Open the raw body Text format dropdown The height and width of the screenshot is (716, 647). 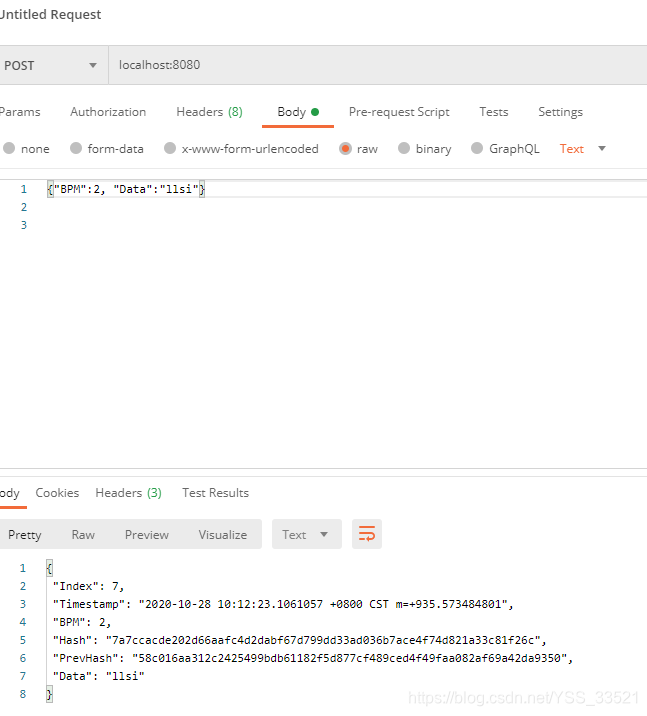point(582,148)
